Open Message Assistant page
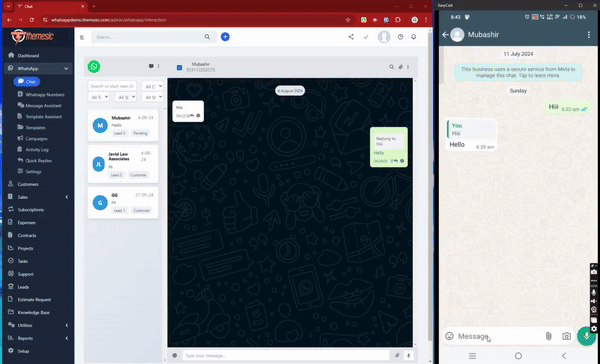 pos(43,106)
